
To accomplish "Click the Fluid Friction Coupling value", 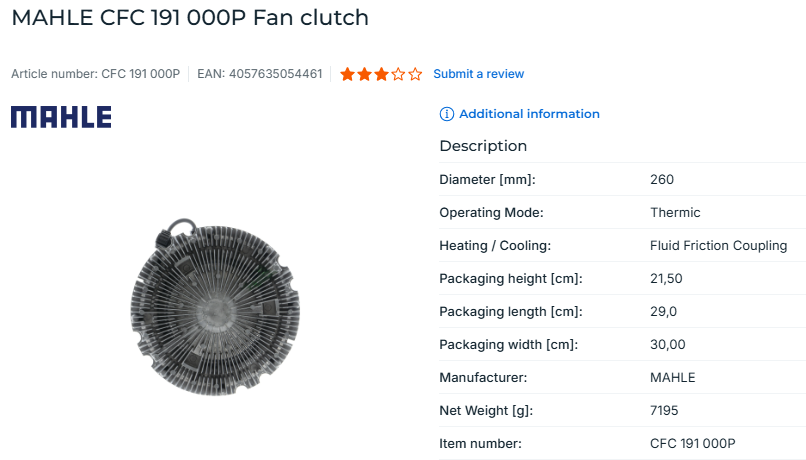I will tap(718, 246).
